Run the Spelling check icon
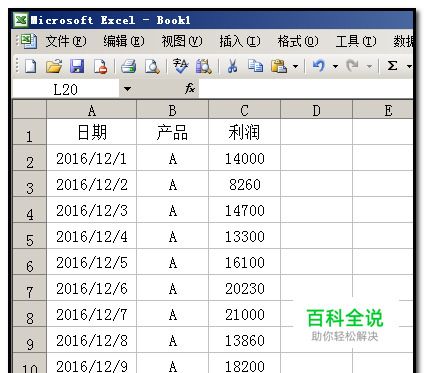The height and width of the screenshot is (373, 424). point(180,66)
